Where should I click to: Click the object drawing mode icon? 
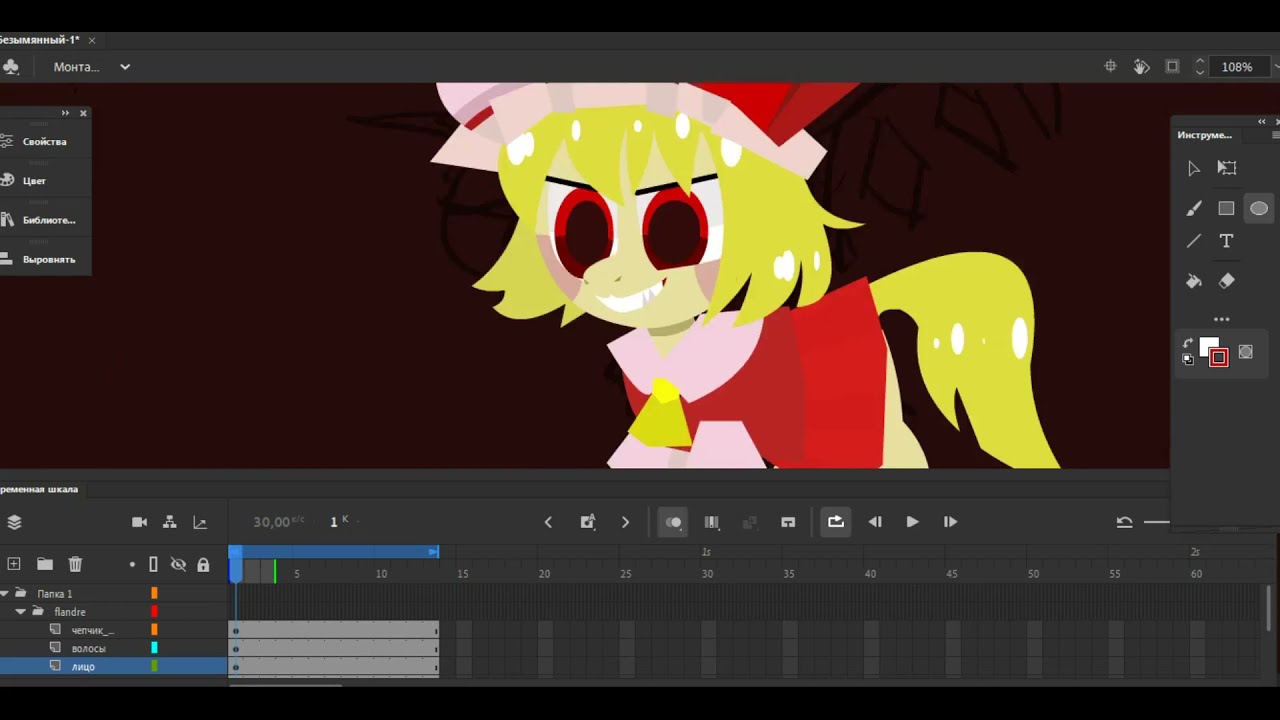(x=1246, y=352)
